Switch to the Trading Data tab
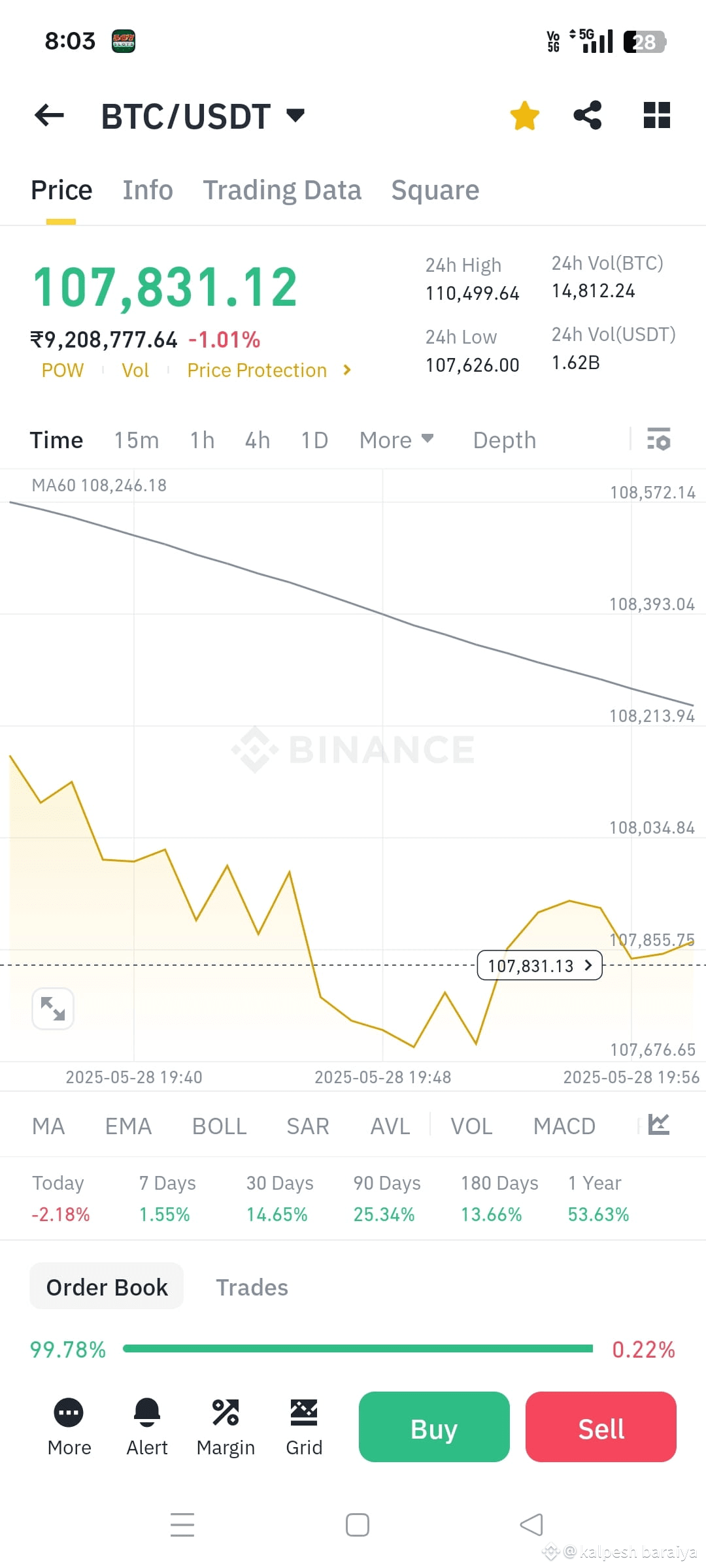The image size is (706, 1568). coord(282,190)
